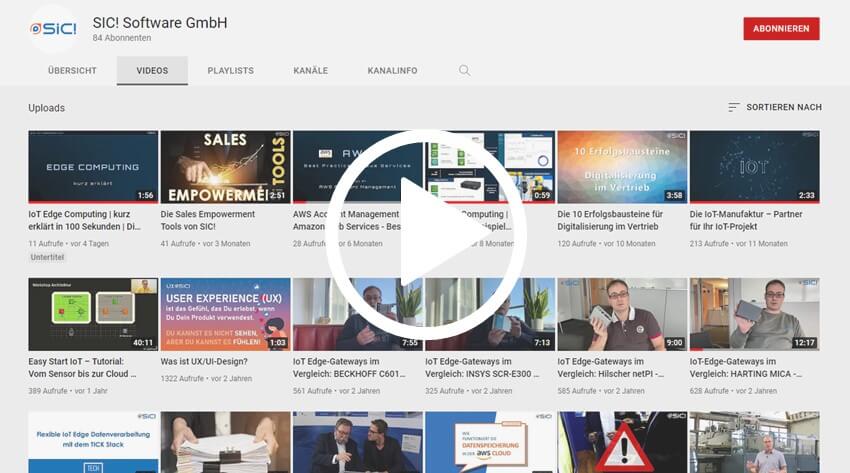Click the SIC! Software GmbH channel name
The width and height of the screenshot is (850, 473).
[x=160, y=23]
